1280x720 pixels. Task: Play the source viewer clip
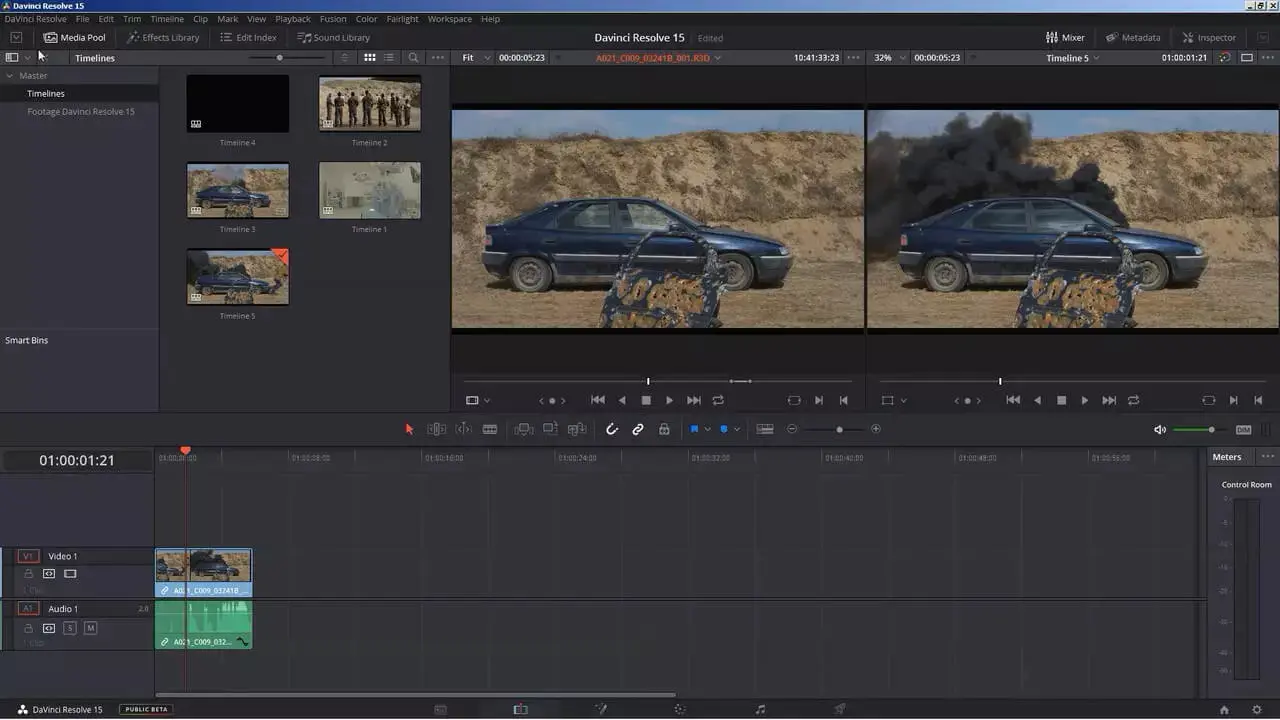pyautogui.click(x=670, y=400)
